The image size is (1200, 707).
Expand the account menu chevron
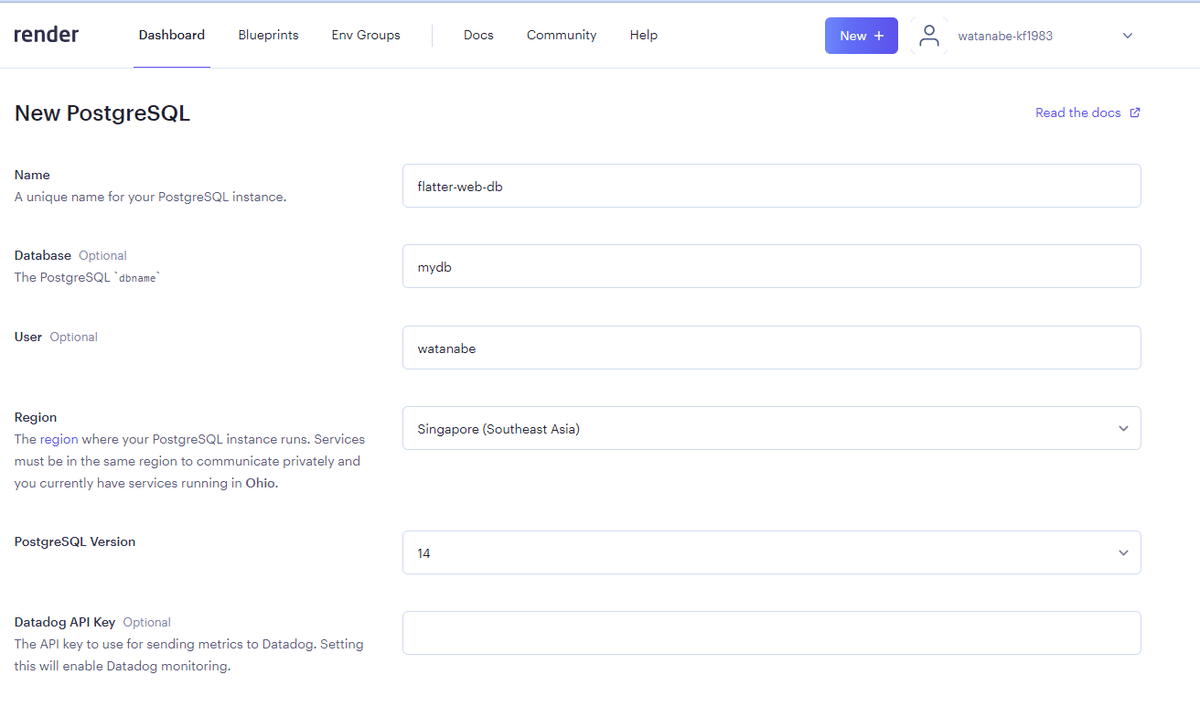pyautogui.click(x=1127, y=36)
